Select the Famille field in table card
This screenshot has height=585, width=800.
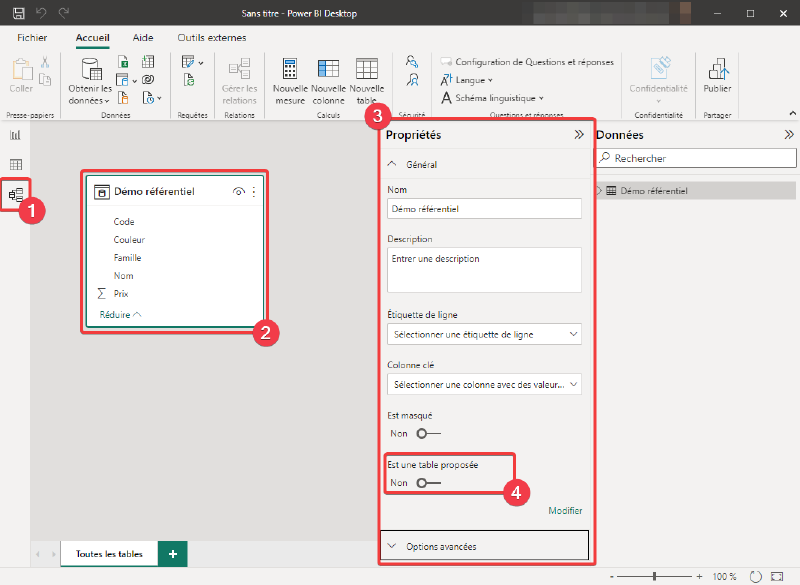128,258
